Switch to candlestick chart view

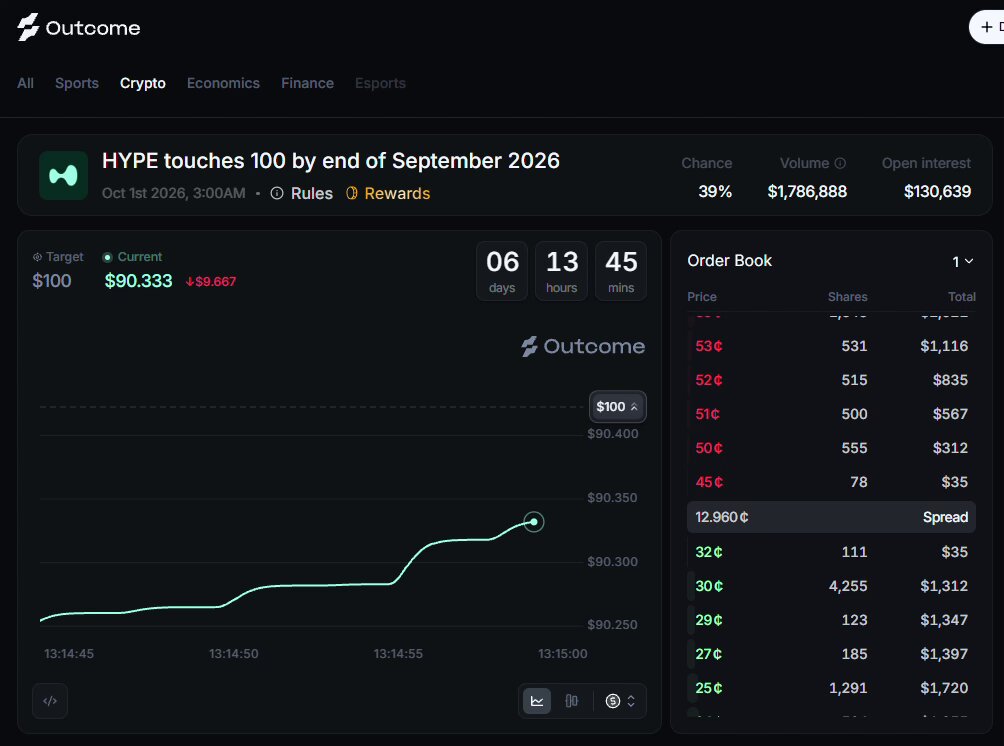click(x=572, y=701)
